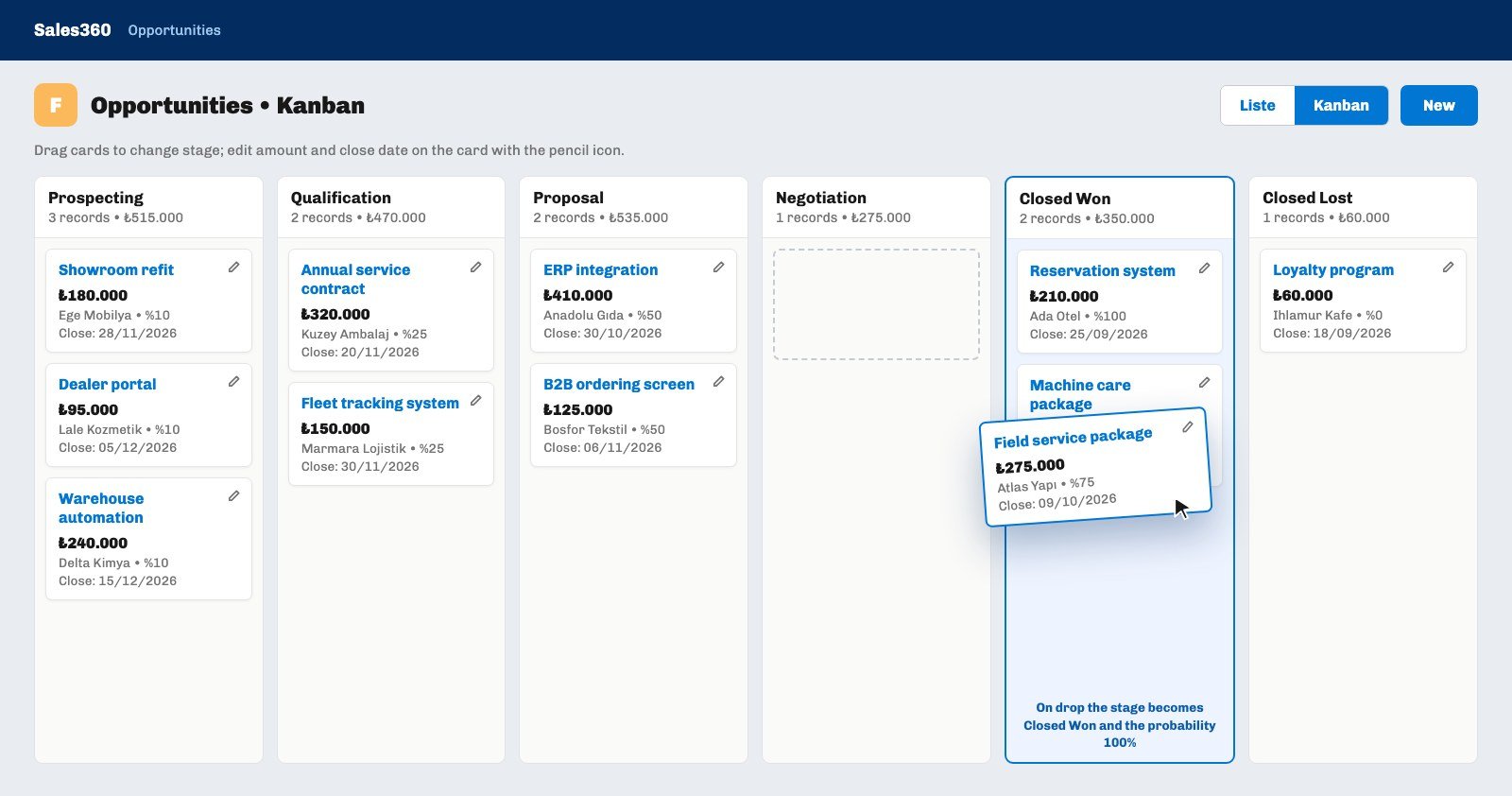Image resolution: width=1512 pixels, height=796 pixels.
Task: Click pencil icon on Reservation system card
Action: point(1205,268)
